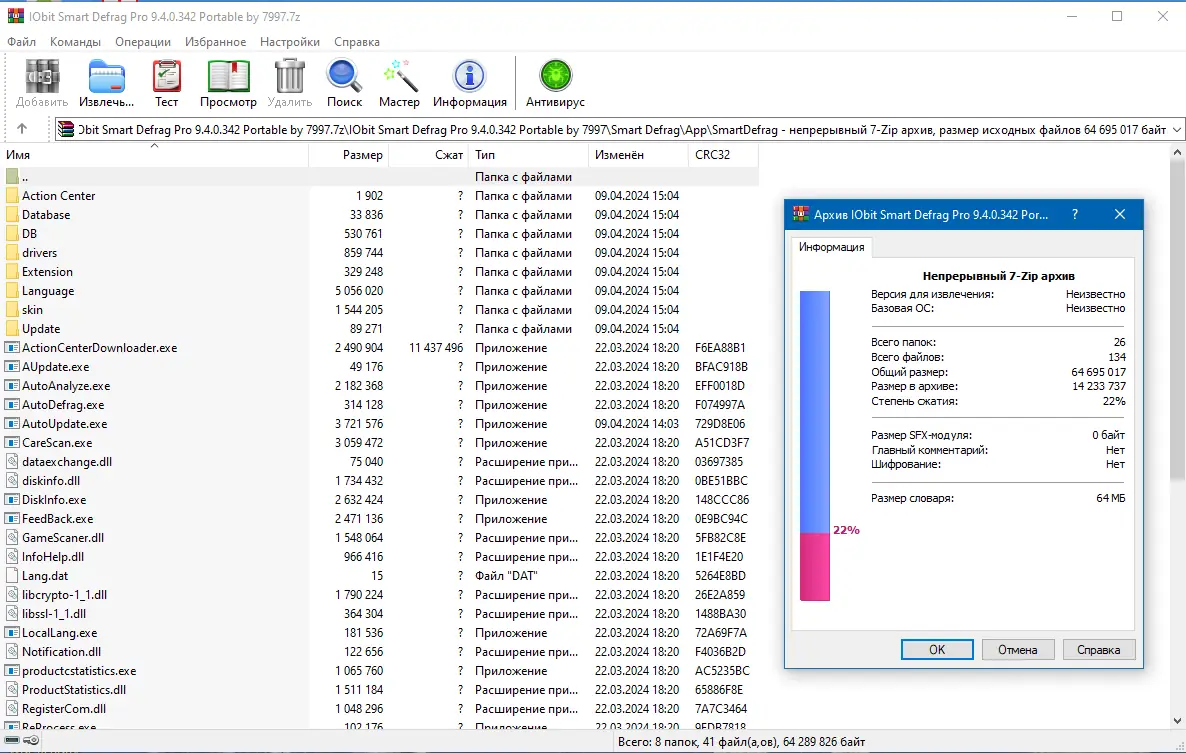Scan archive with the Антивирус tool

click(x=554, y=80)
